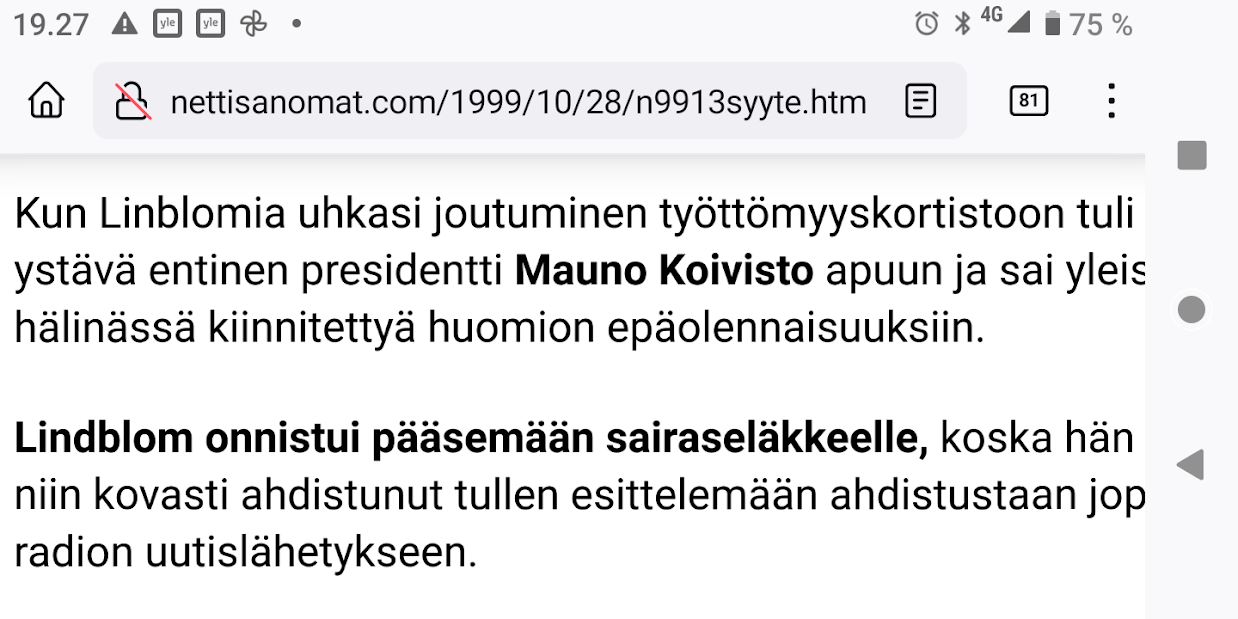Image resolution: width=1238 pixels, height=619 pixels.
Task: Tap the 4G signal strength indicator
Action: (x=1005, y=20)
